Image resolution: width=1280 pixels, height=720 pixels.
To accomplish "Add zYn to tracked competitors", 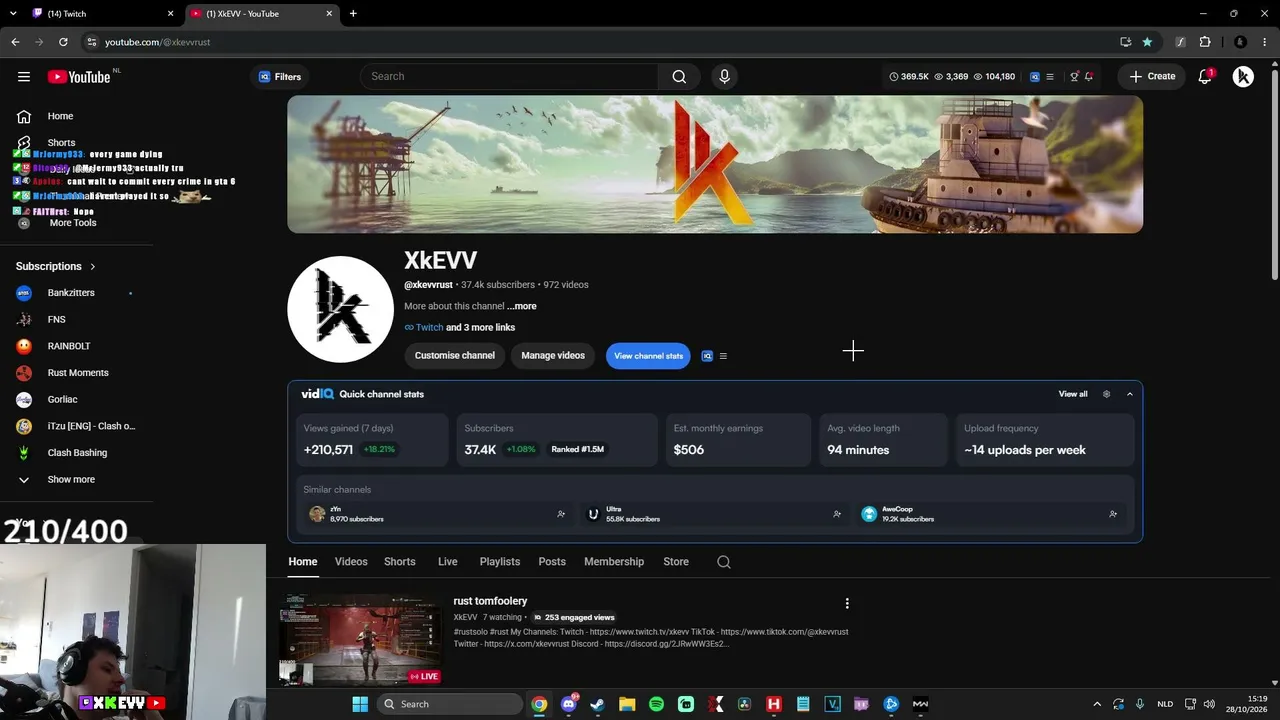I will (x=561, y=514).
